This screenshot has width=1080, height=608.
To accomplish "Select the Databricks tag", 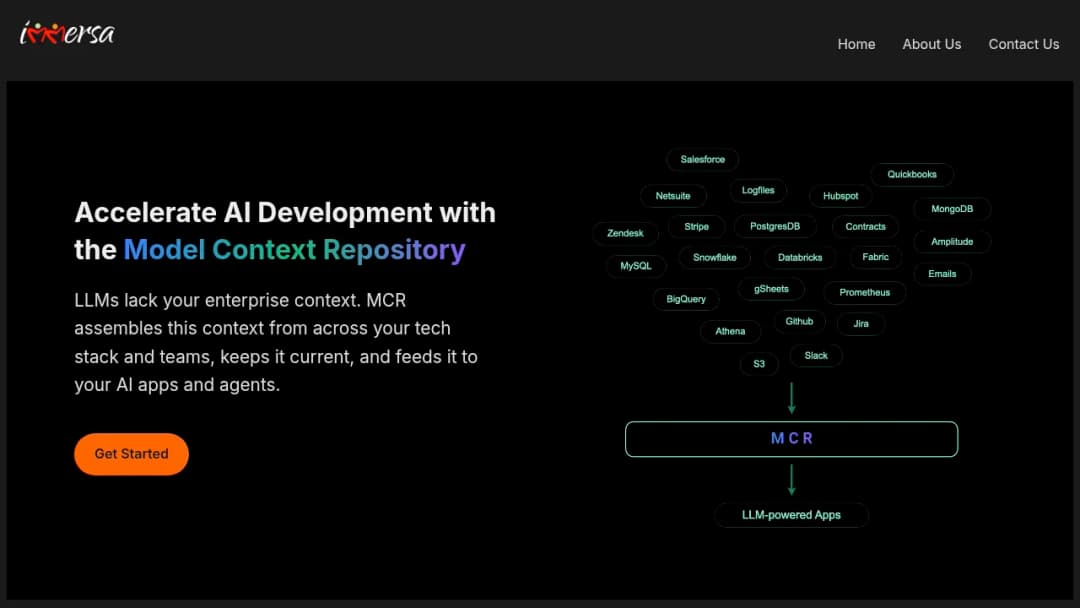I will 800,258.
